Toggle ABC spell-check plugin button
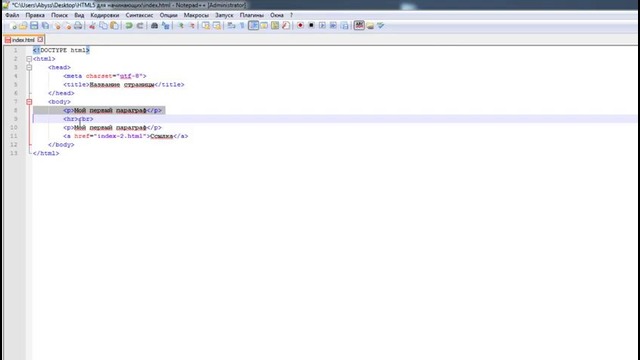640x360 pixels. click(359, 26)
